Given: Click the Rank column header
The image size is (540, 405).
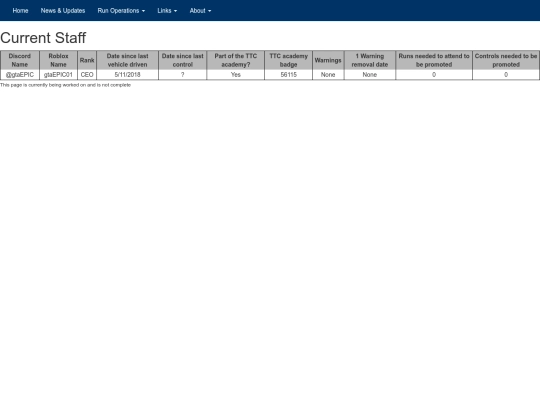Looking at the screenshot, I should click(x=87, y=60).
